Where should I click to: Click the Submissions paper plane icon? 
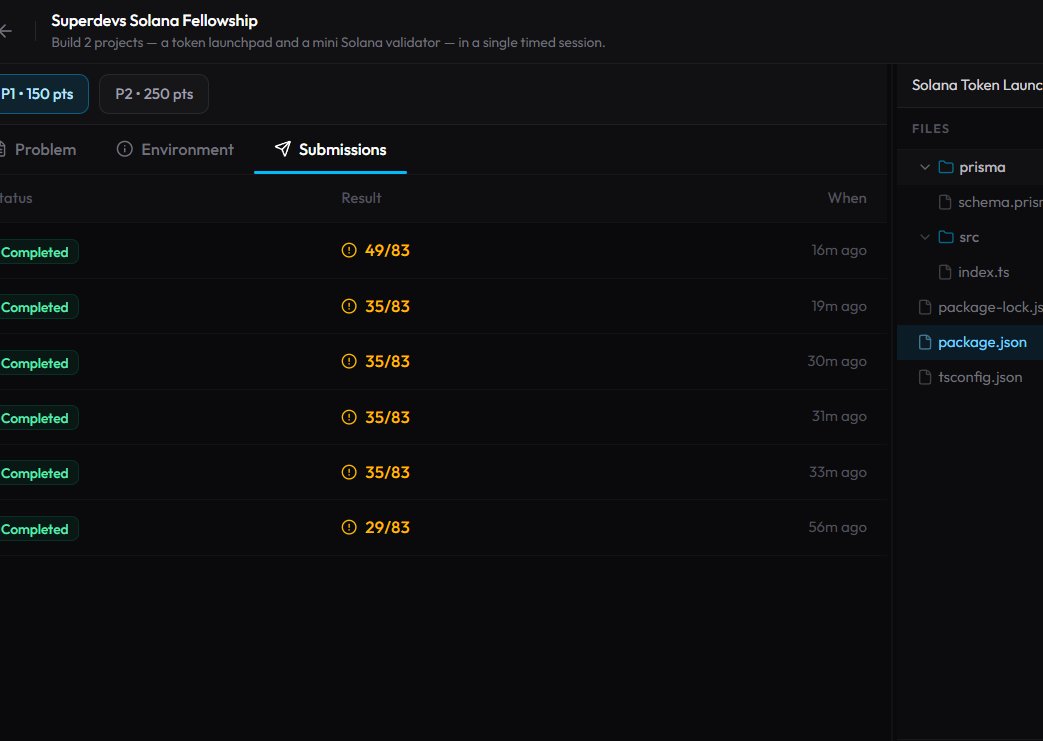(x=283, y=149)
